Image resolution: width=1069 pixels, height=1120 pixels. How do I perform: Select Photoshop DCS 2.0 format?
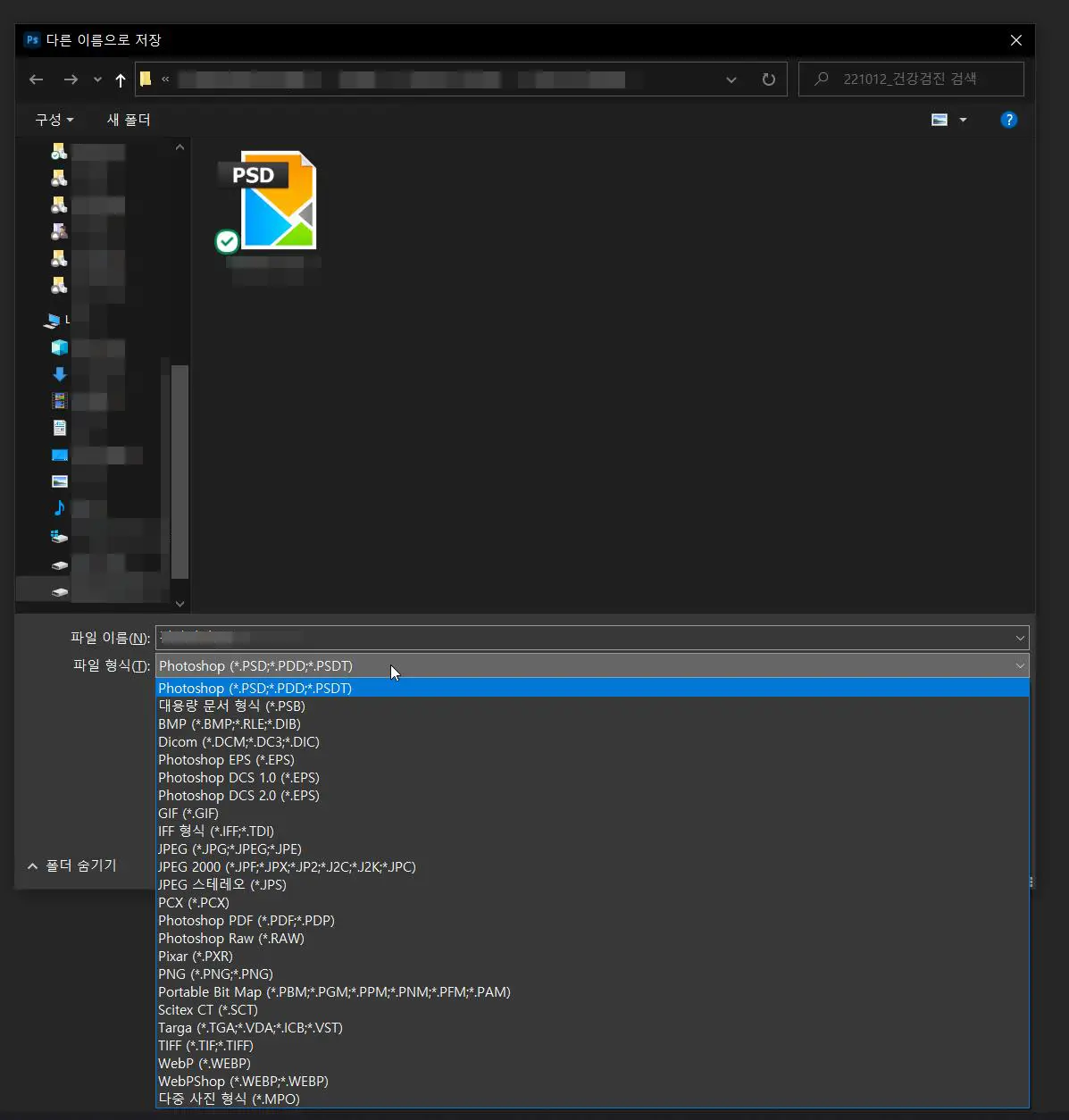(x=592, y=795)
